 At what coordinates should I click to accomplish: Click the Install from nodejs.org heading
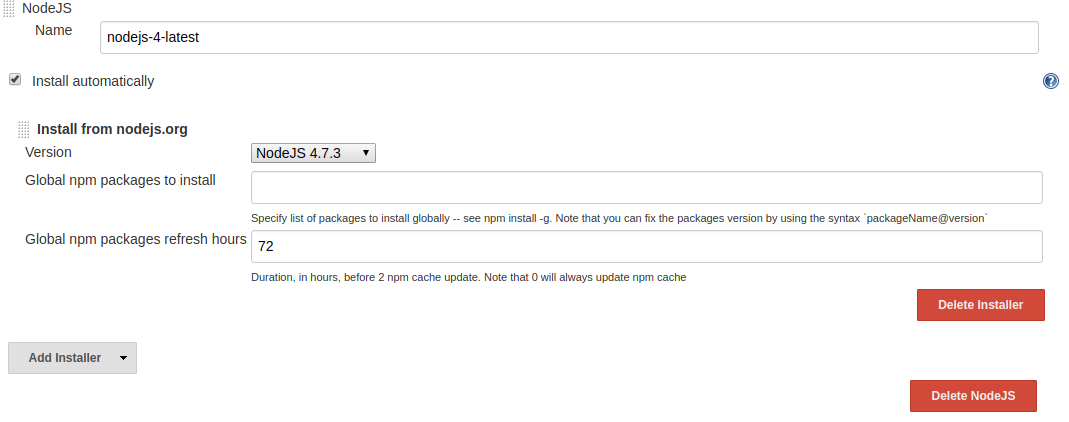(x=112, y=129)
